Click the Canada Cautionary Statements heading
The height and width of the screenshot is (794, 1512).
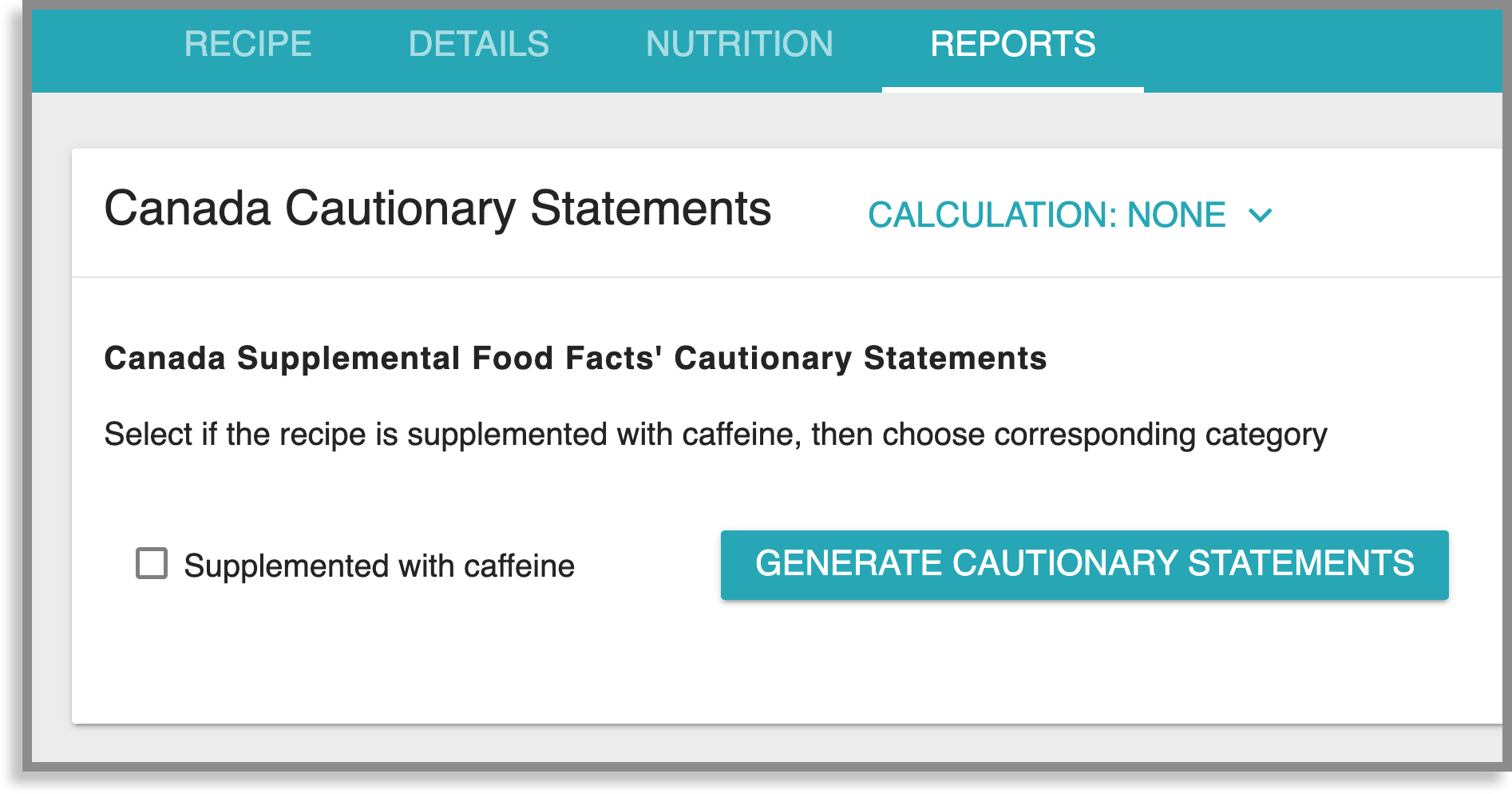(437, 209)
